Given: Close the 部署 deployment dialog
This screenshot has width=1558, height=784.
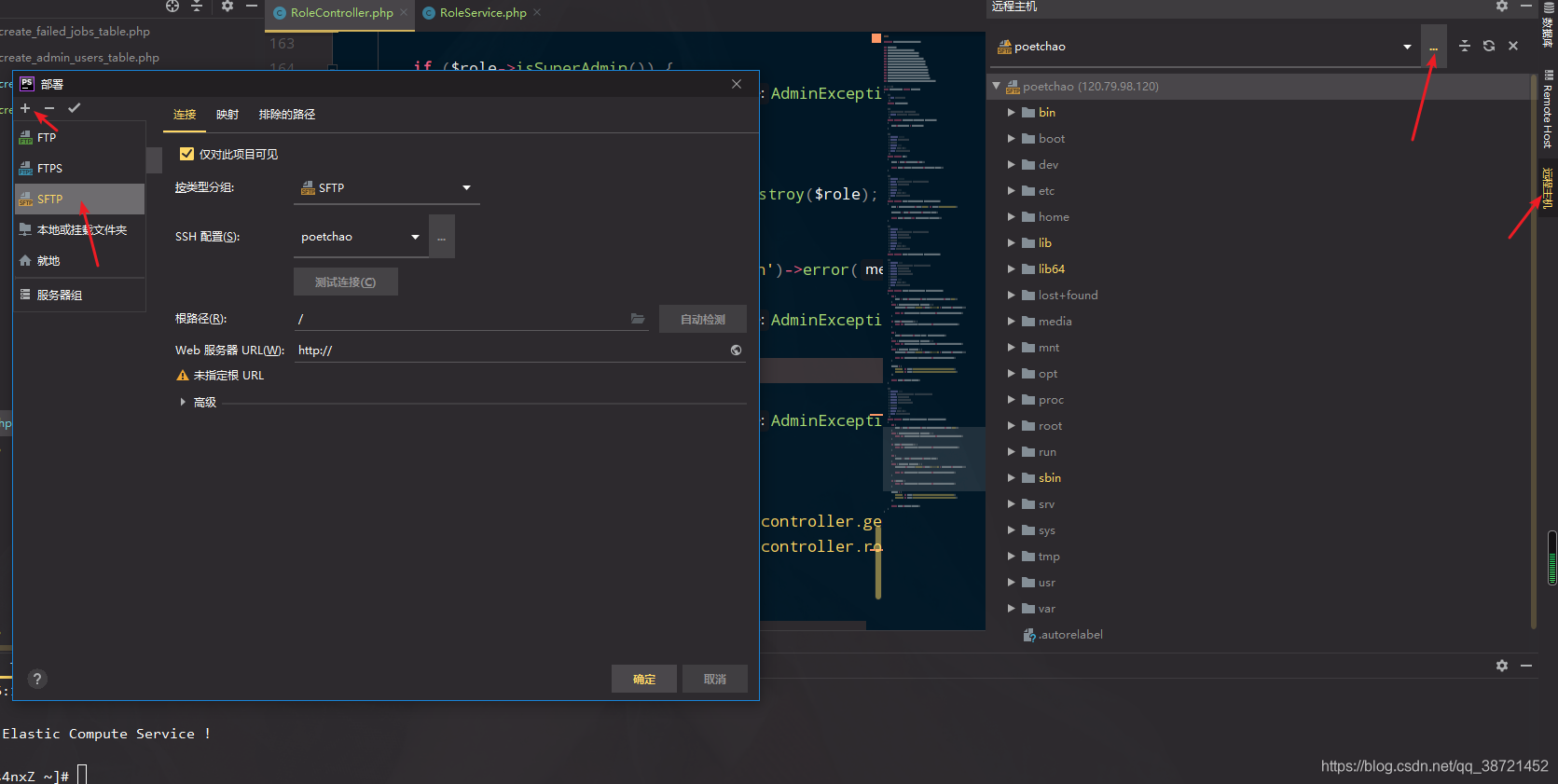Looking at the screenshot, I should click(737, 84).
